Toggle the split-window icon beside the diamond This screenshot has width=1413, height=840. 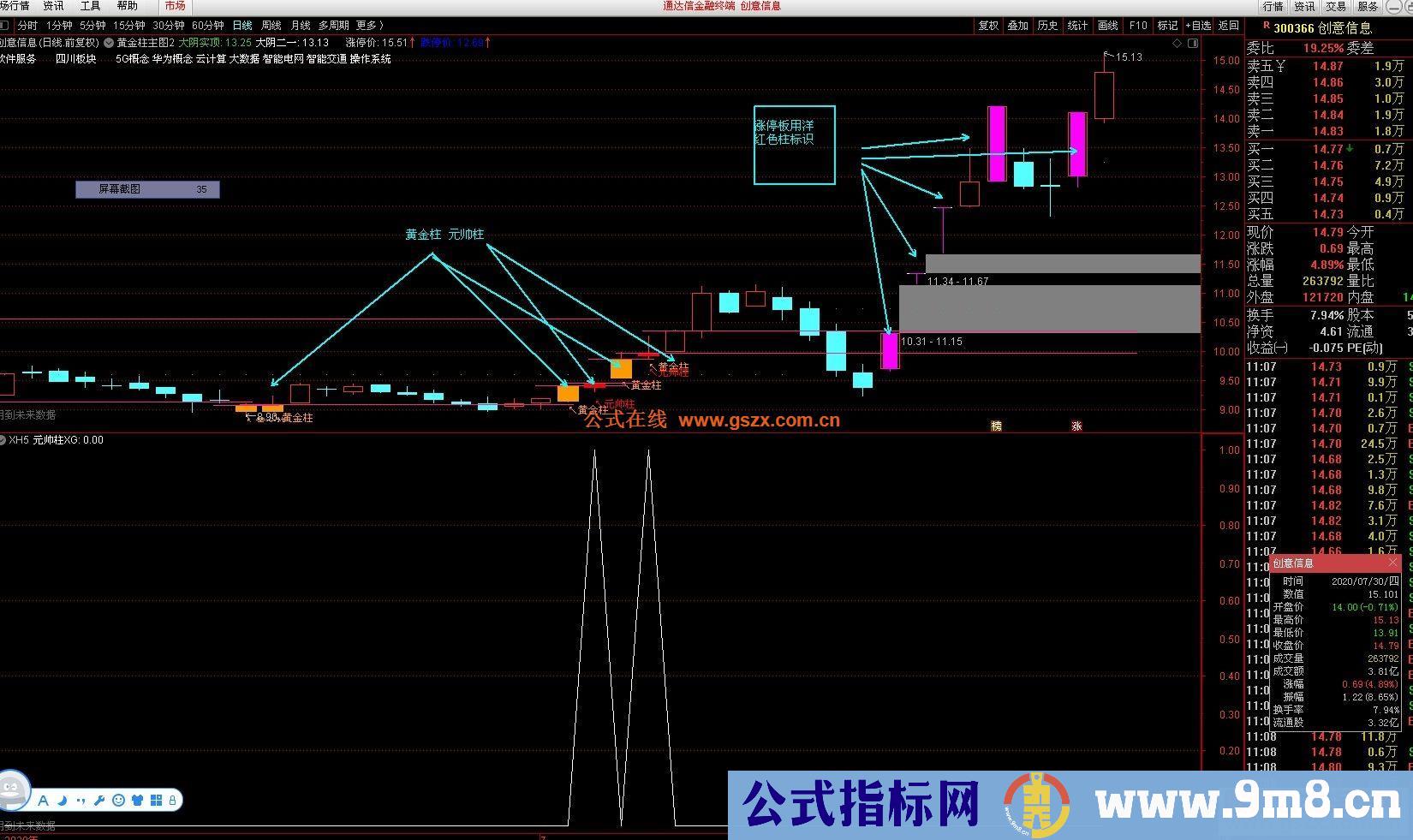pos(1193,43)
